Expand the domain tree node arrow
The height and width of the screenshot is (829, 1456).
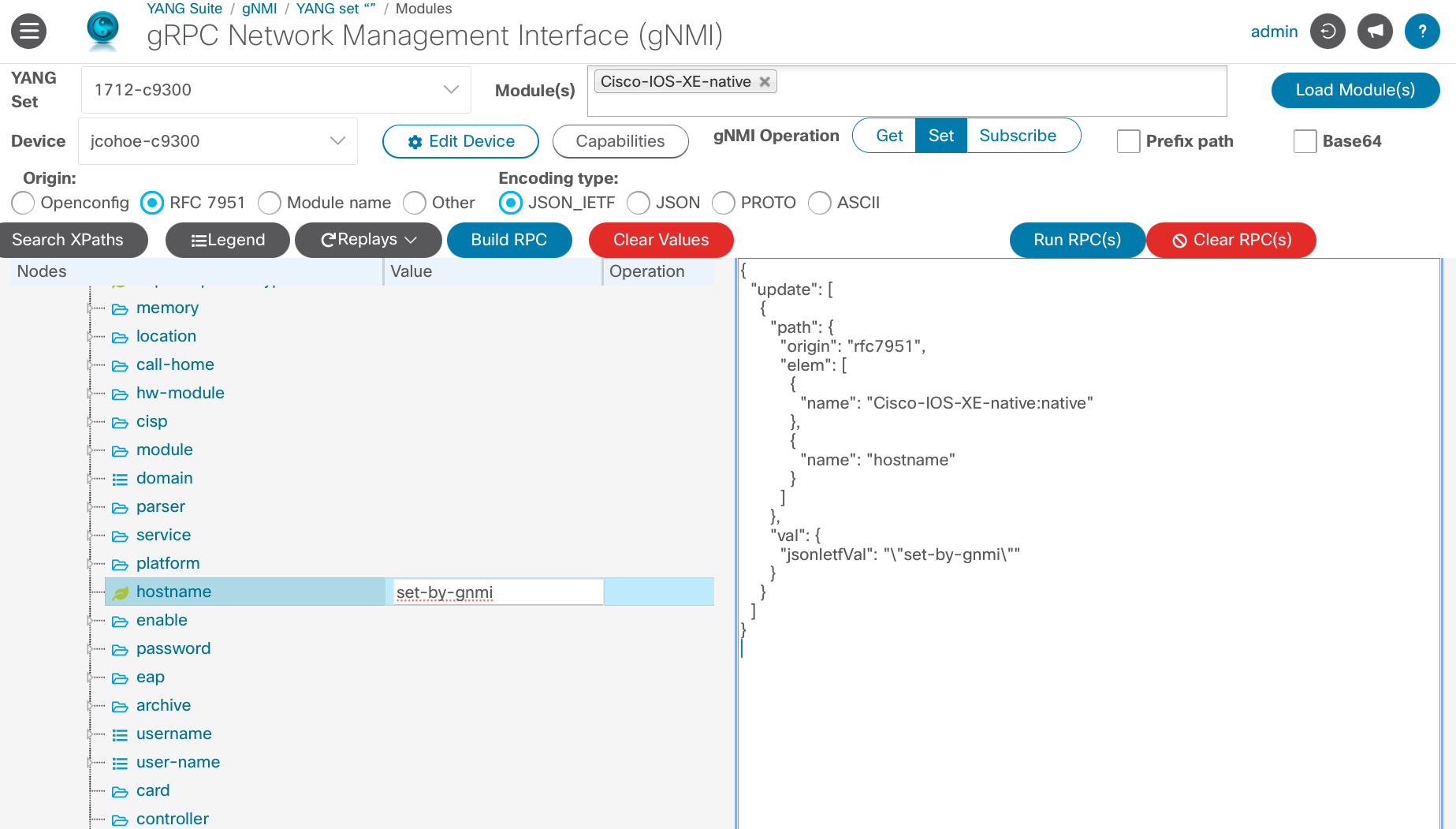coord(89,479)
